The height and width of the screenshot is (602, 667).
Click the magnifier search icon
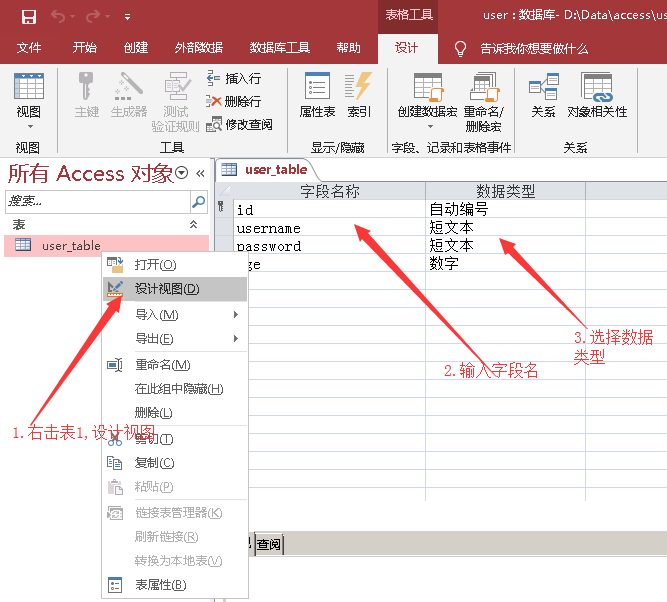pyautogui.click(x=198, y=202)
